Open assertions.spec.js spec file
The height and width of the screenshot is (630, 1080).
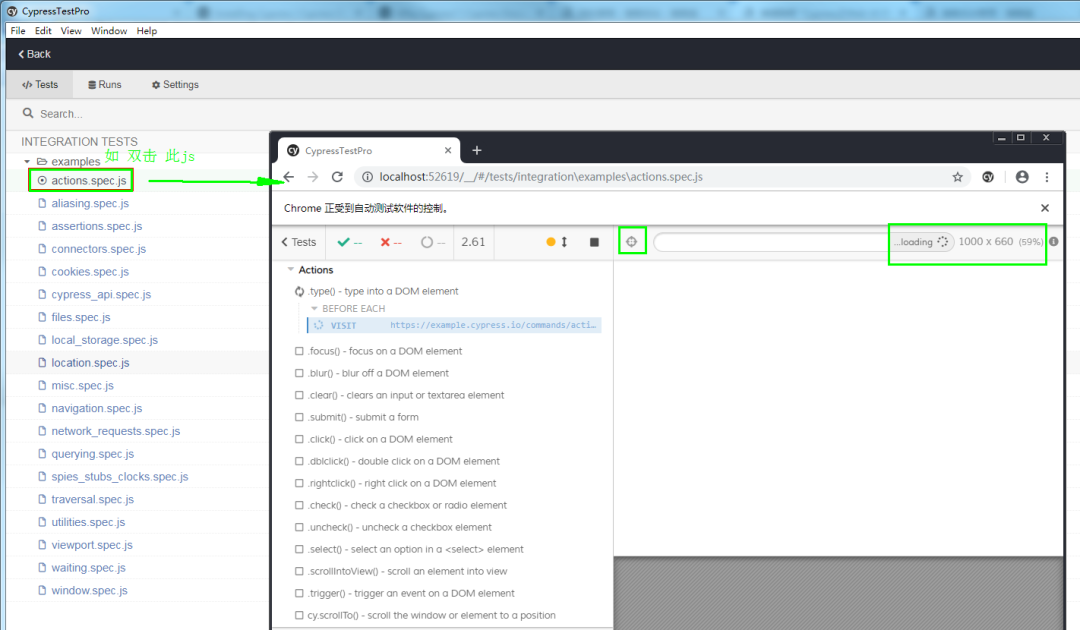tap(96, 226)
